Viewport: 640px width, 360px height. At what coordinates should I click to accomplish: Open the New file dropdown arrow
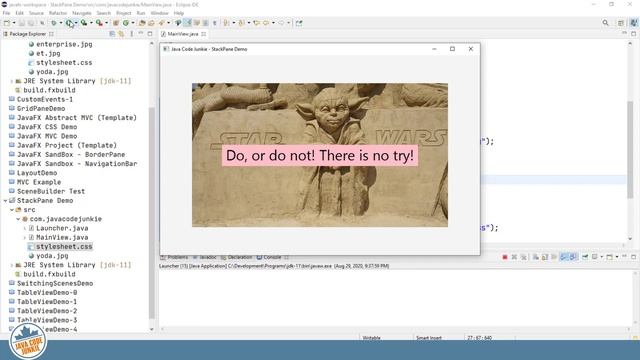(x=14, y=23)
